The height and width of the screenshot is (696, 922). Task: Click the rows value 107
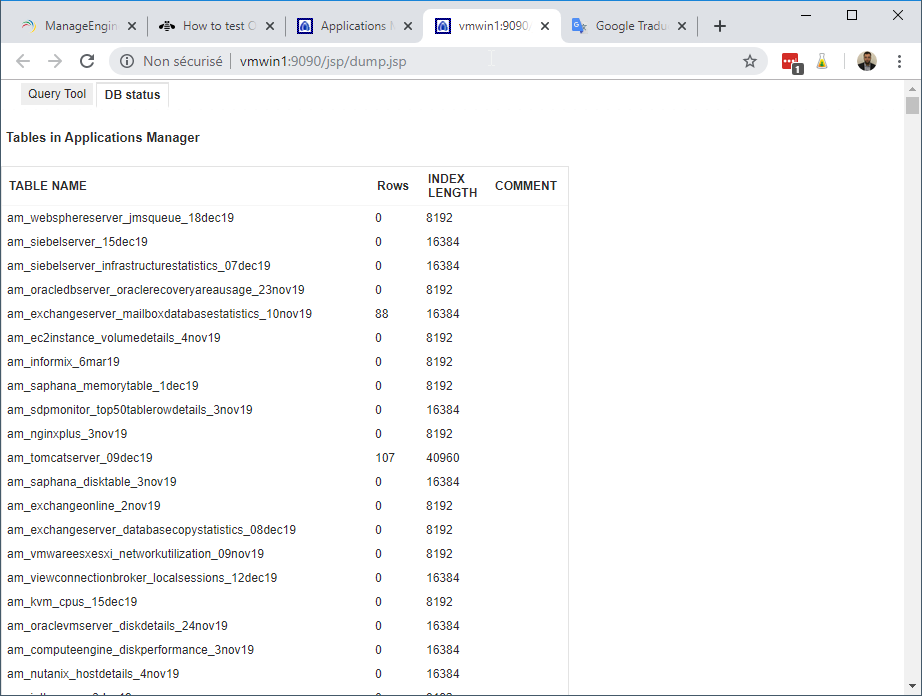click(x=385, y=458)
